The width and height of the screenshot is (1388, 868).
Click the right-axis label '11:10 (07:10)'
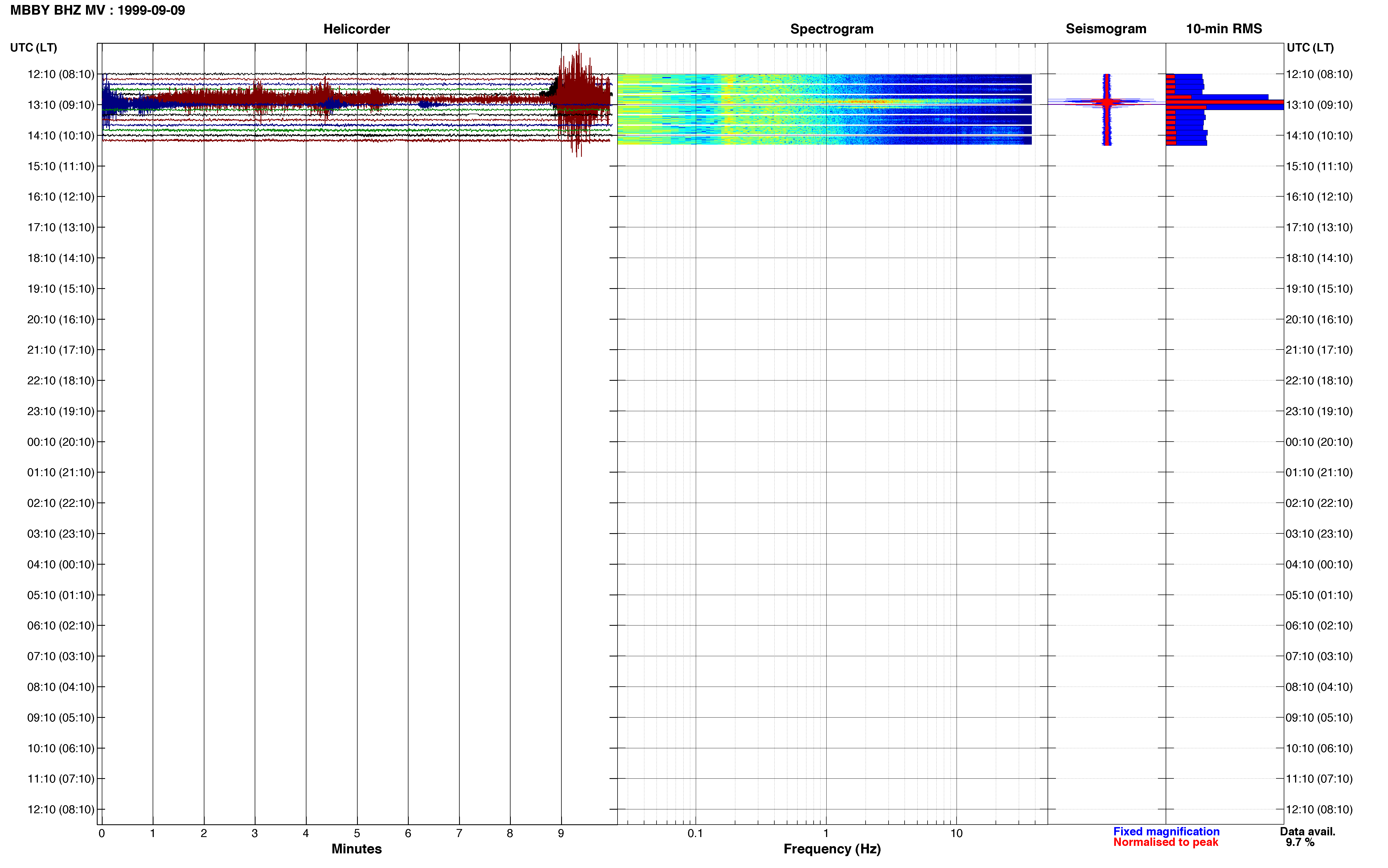coord(1319,779)
